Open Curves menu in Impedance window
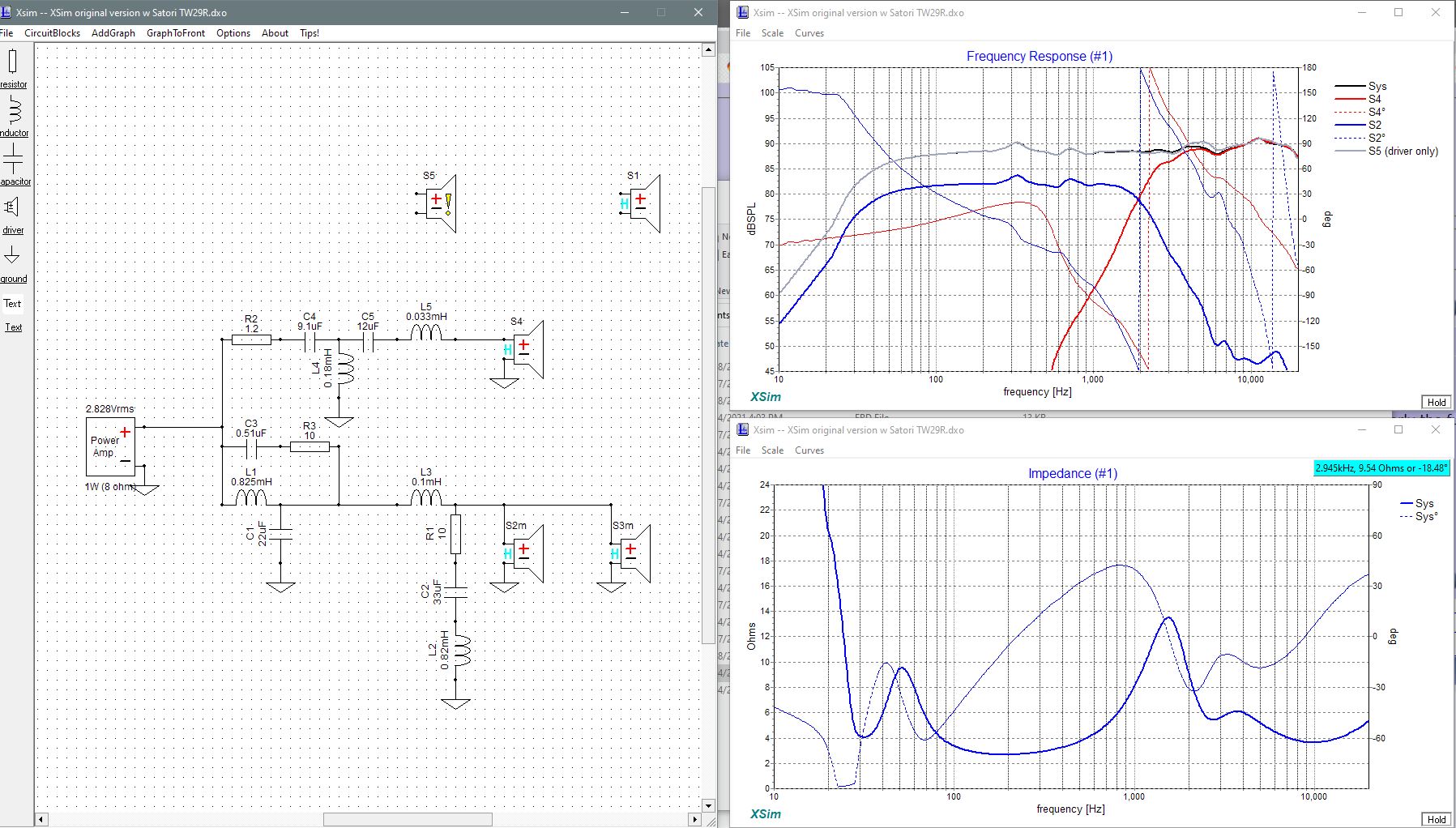The height and width of the screenshot is (828, 1456). pyautogui.click(x=809, y=450)
